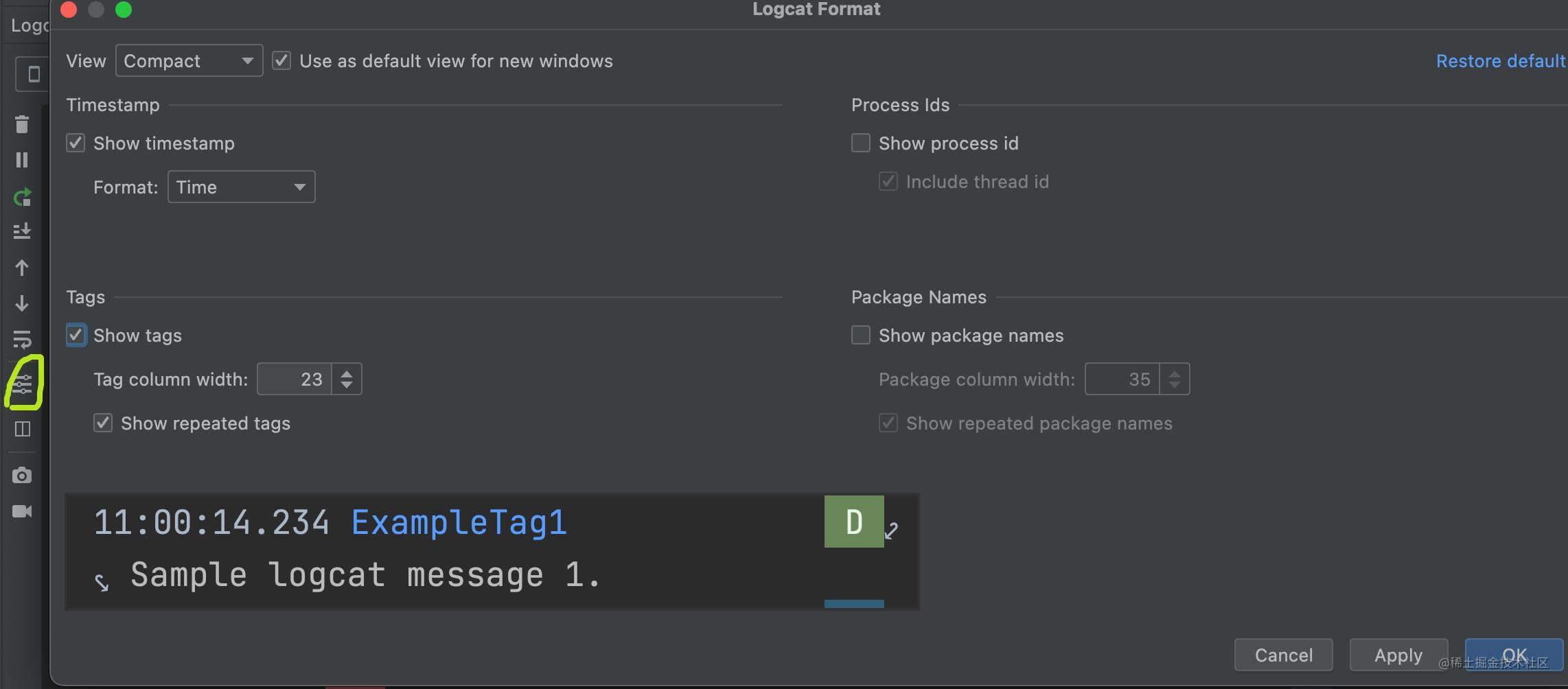Enable Show process id
The width and height of the screenshot is (1568, 689).
pos(860,143)
